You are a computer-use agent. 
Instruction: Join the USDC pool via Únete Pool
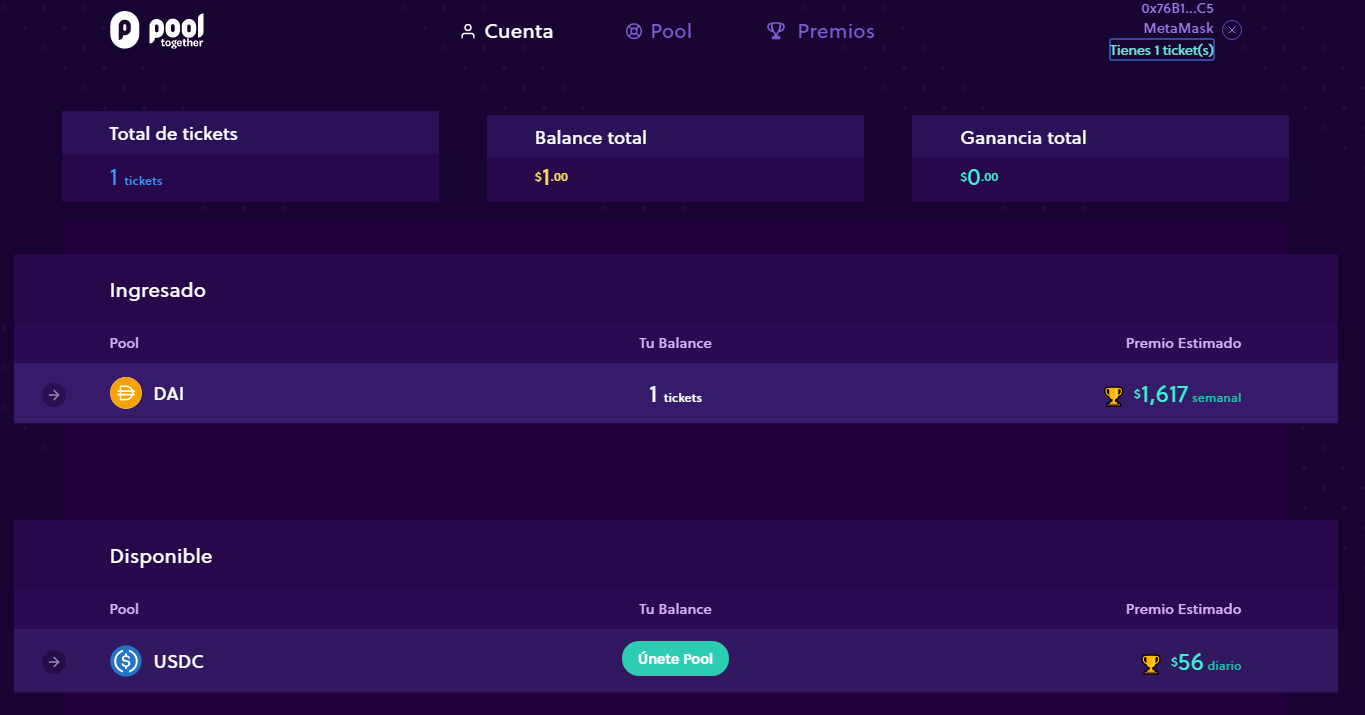(675, 659)
